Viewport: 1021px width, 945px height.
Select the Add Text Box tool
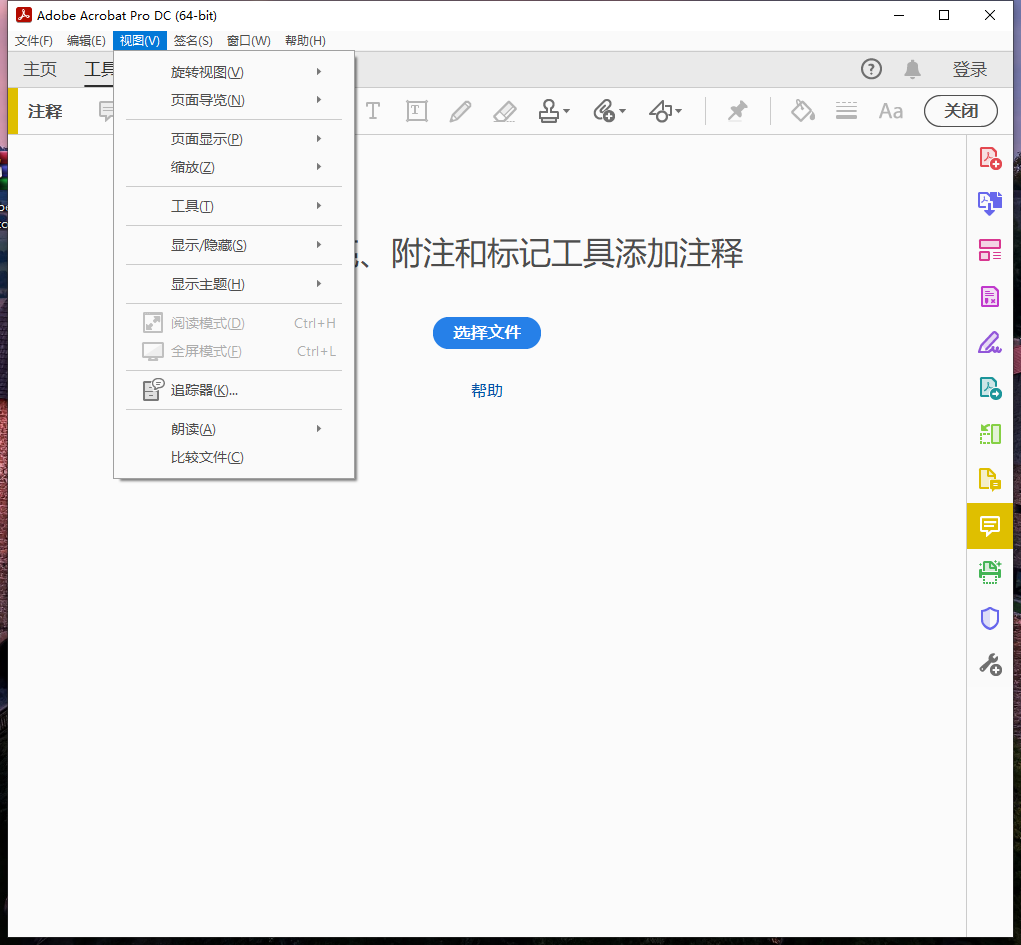pyautogui.click(x=417, y=111)
